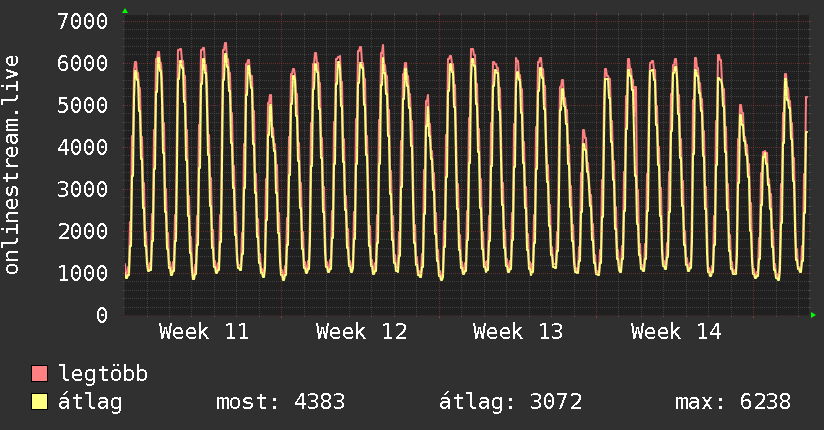
Task: Click the 5000 y-axis tick label
Action: coord(83,105)
